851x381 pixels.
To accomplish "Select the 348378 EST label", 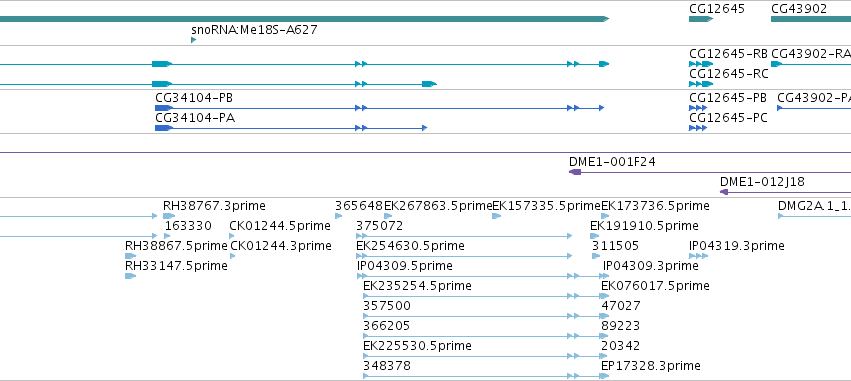I will (387, 366).
